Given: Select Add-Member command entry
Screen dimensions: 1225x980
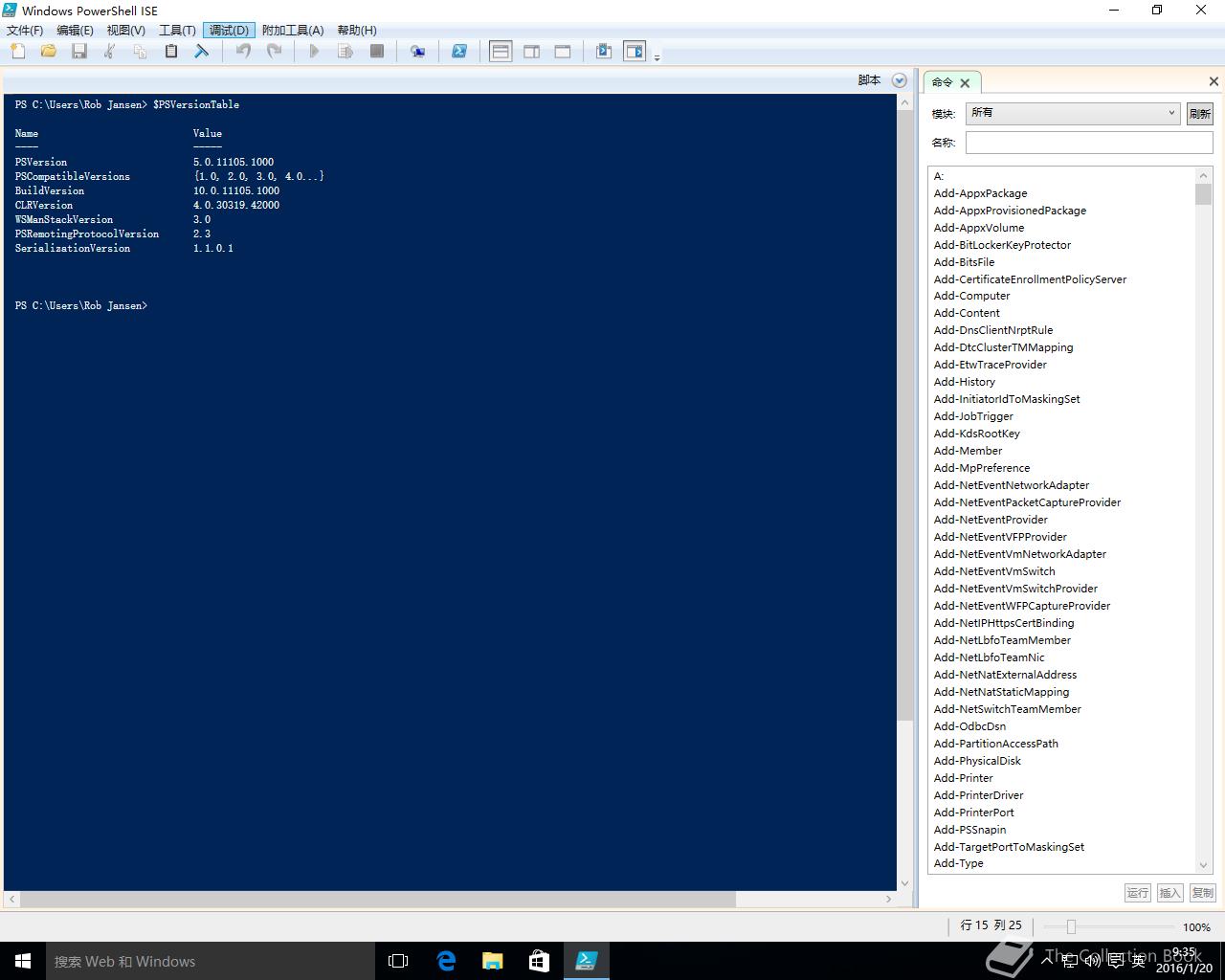Looking at the screenshot, I should (968, 451).
